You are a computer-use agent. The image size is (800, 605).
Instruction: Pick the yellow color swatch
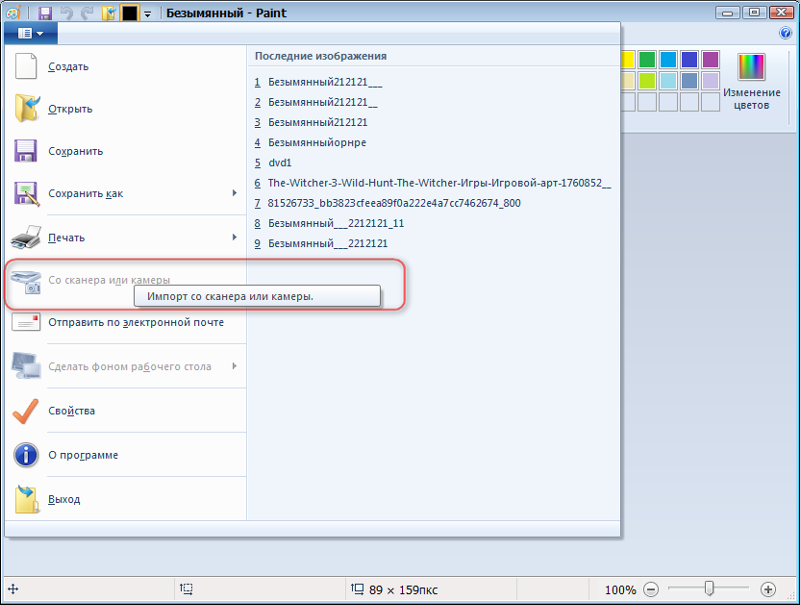(627, 60)
